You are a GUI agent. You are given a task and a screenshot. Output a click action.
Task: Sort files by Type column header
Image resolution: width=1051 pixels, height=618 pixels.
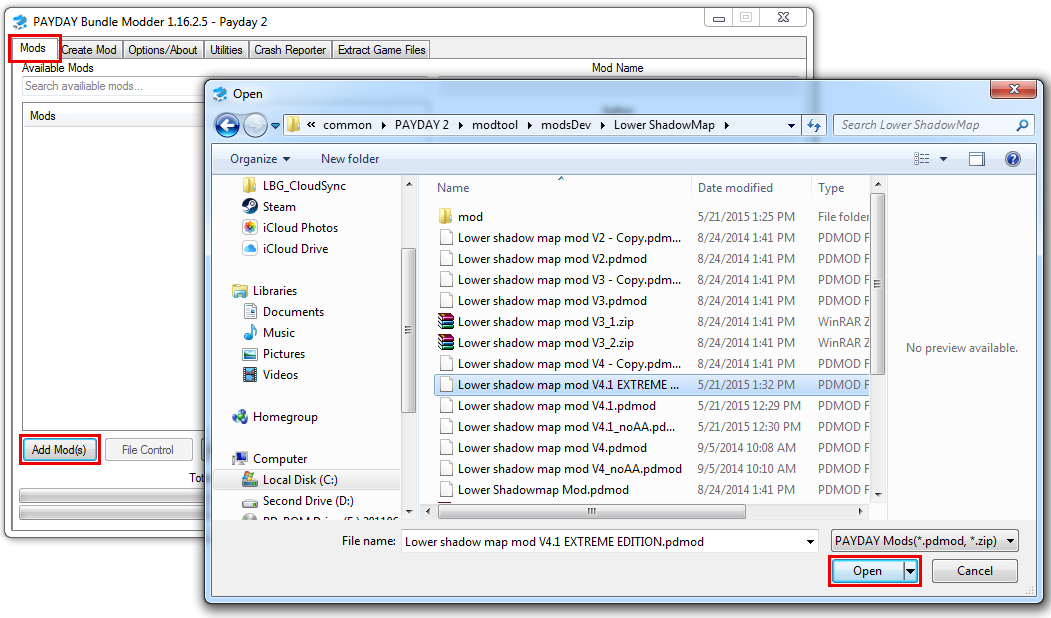(841, 188)
